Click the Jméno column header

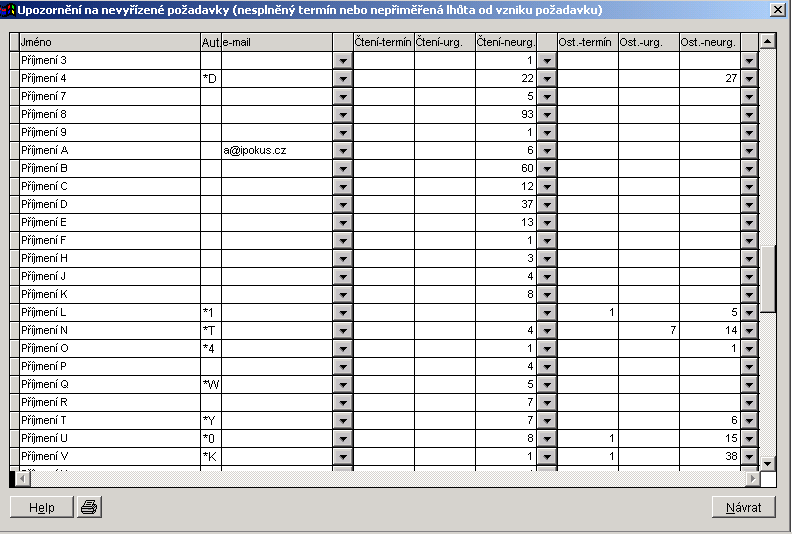109,42
